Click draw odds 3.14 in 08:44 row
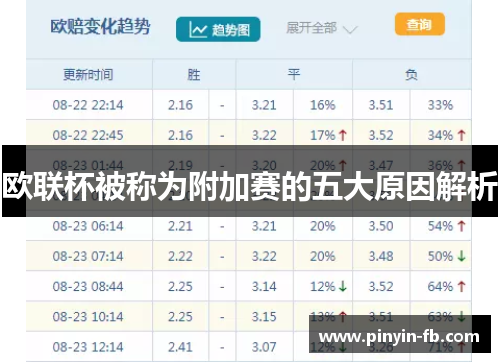This screenshot has height=362, width=500. [264, 286]
